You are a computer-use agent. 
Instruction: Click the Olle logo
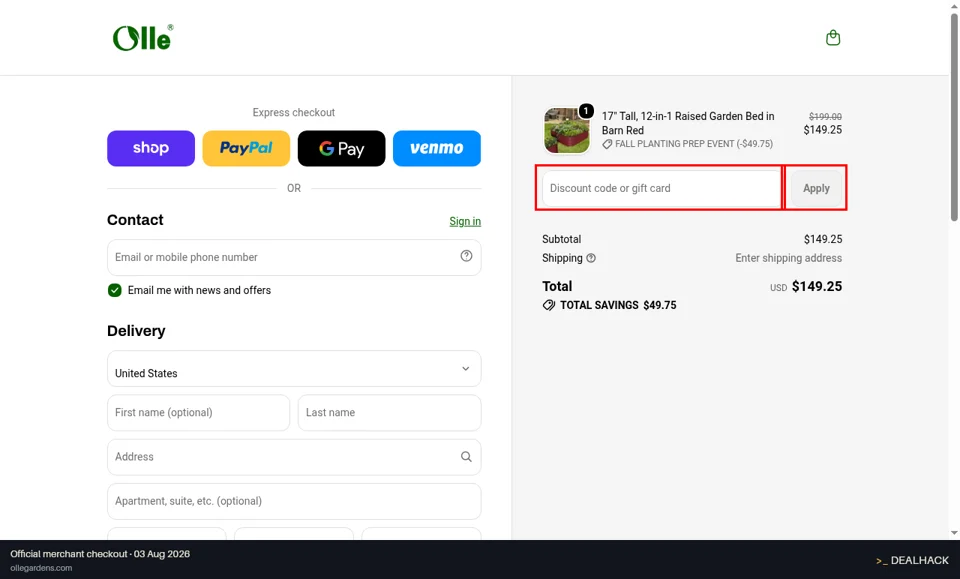143,38
